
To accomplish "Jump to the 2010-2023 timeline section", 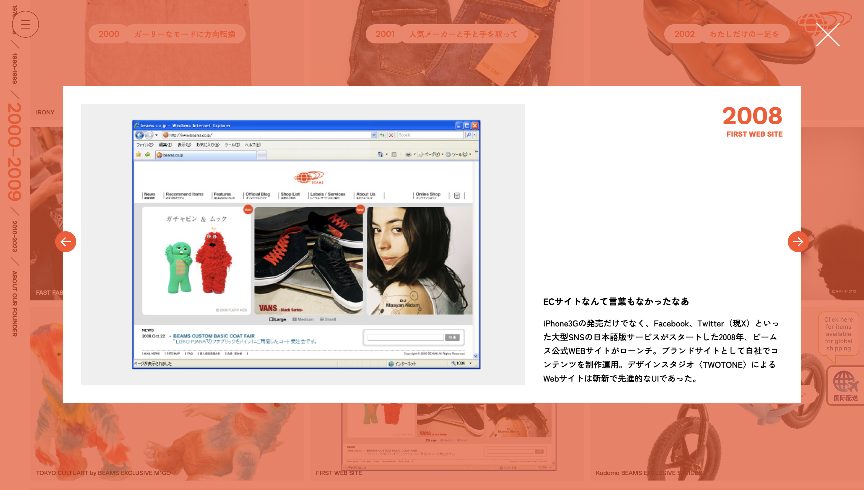I will [15, 239].
